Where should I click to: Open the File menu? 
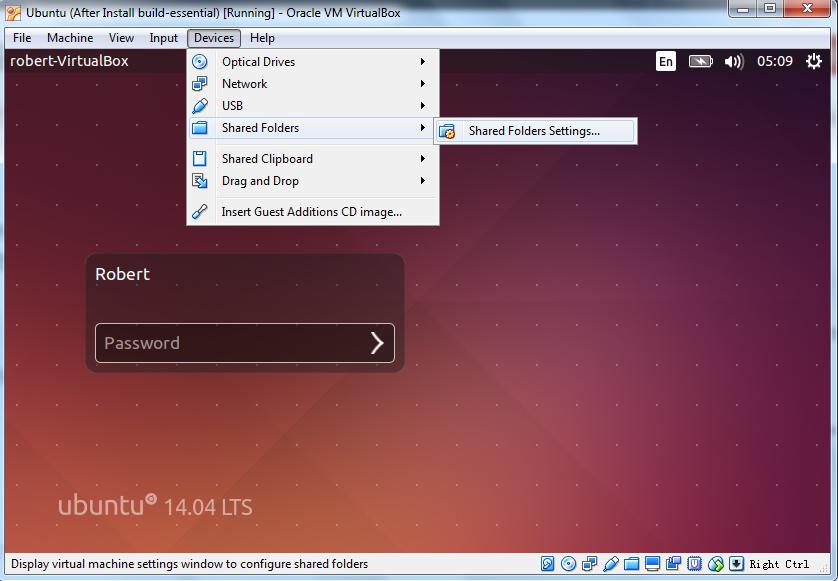tap(22, 38)
